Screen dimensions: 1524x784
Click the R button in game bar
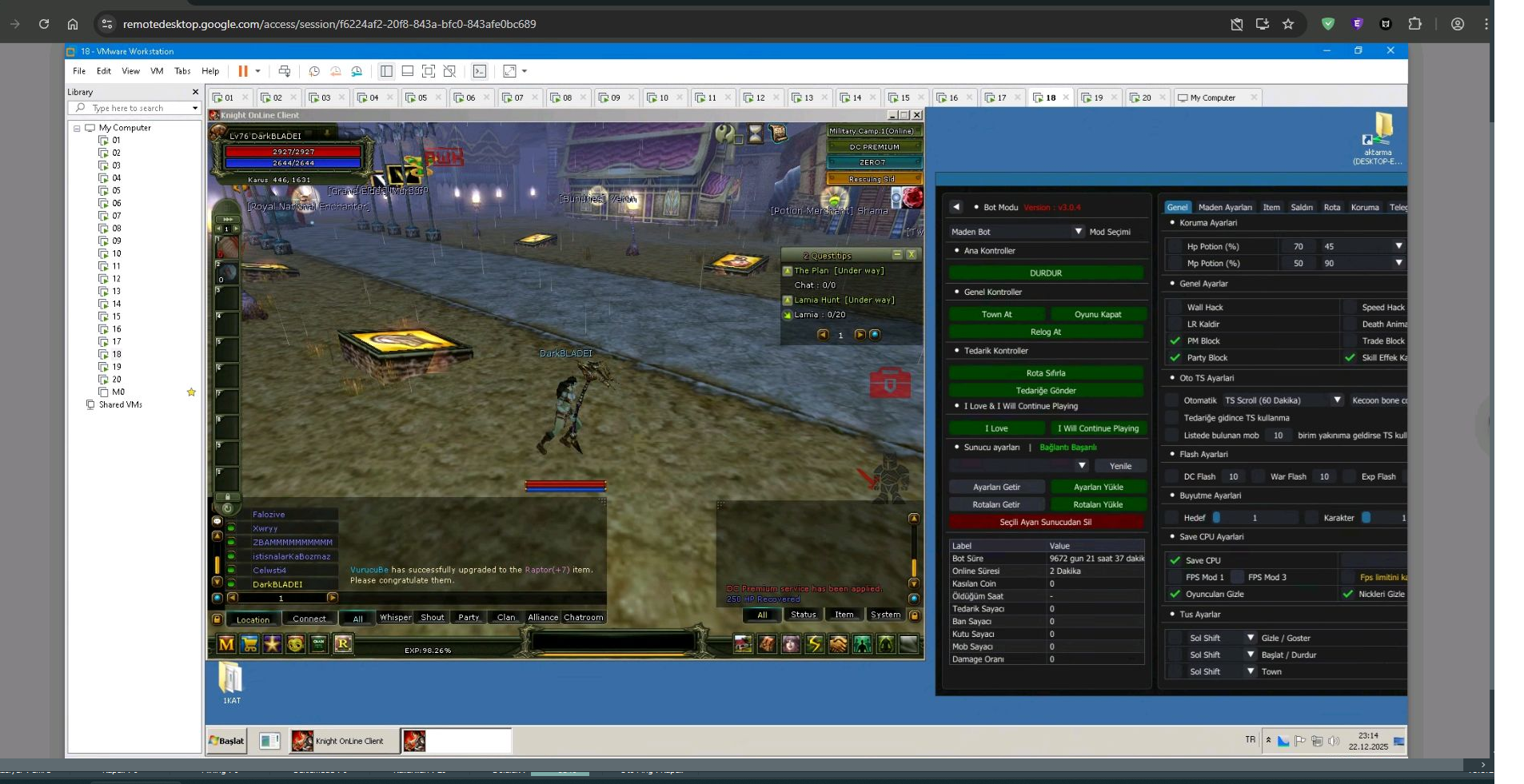coord(343,644)
